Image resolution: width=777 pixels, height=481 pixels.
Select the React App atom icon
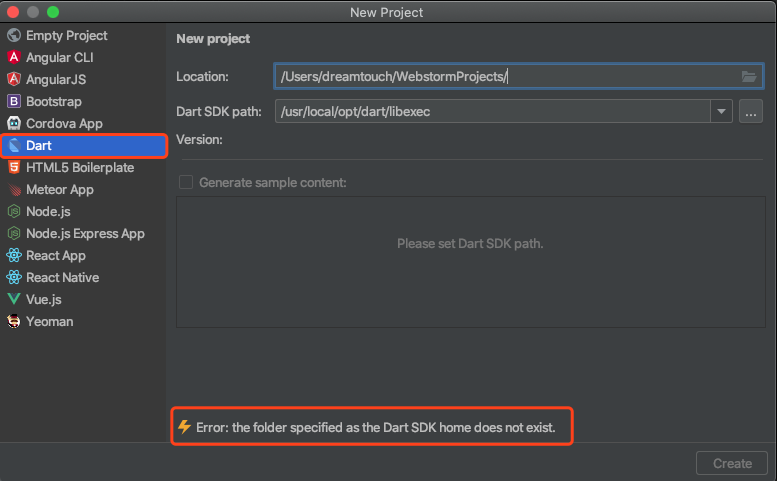click(x=14, y=256)
